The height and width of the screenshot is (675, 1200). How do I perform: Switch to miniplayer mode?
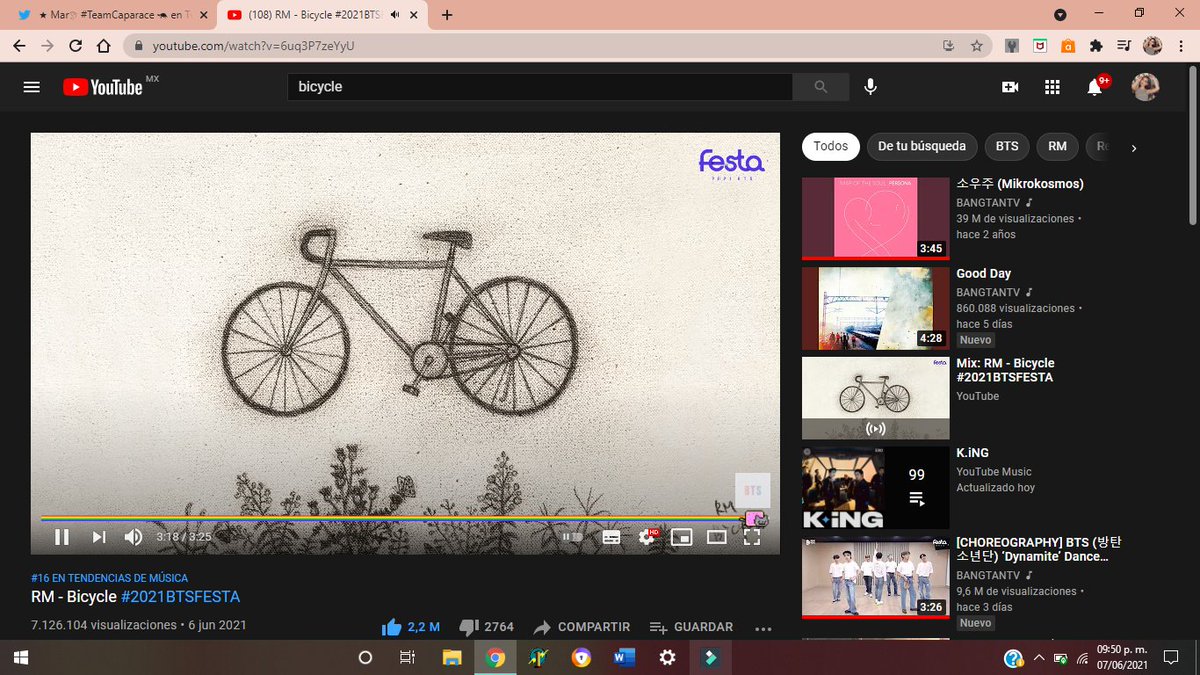tap(681, 537)
